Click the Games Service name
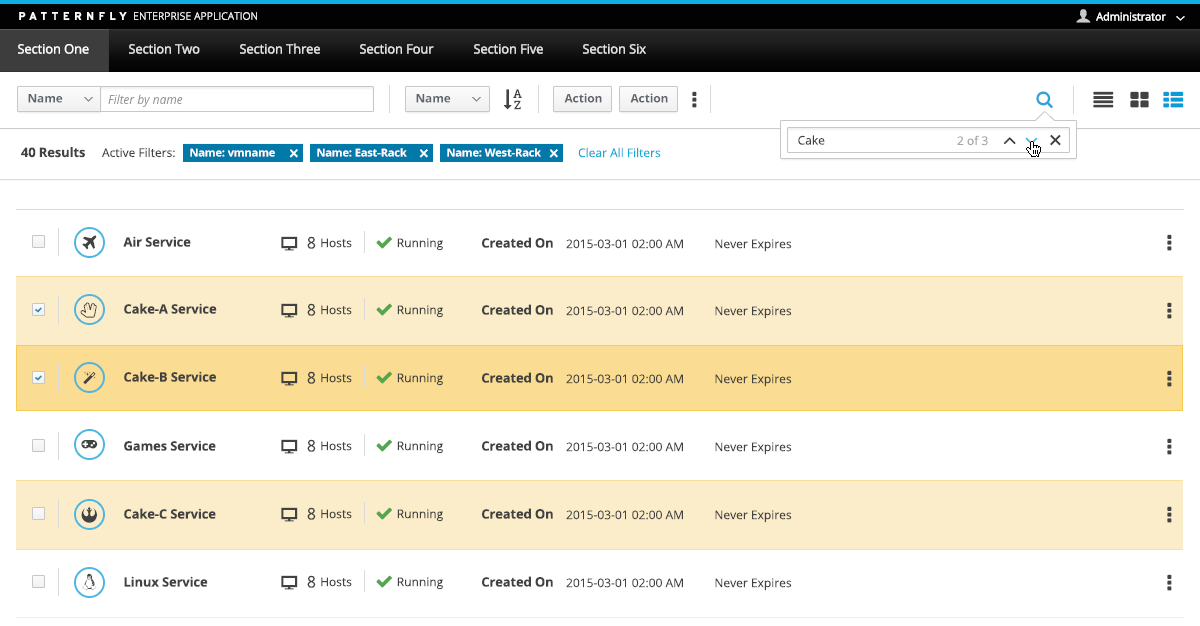Viewport: 1200px width, 626px height. click(169, 446)
